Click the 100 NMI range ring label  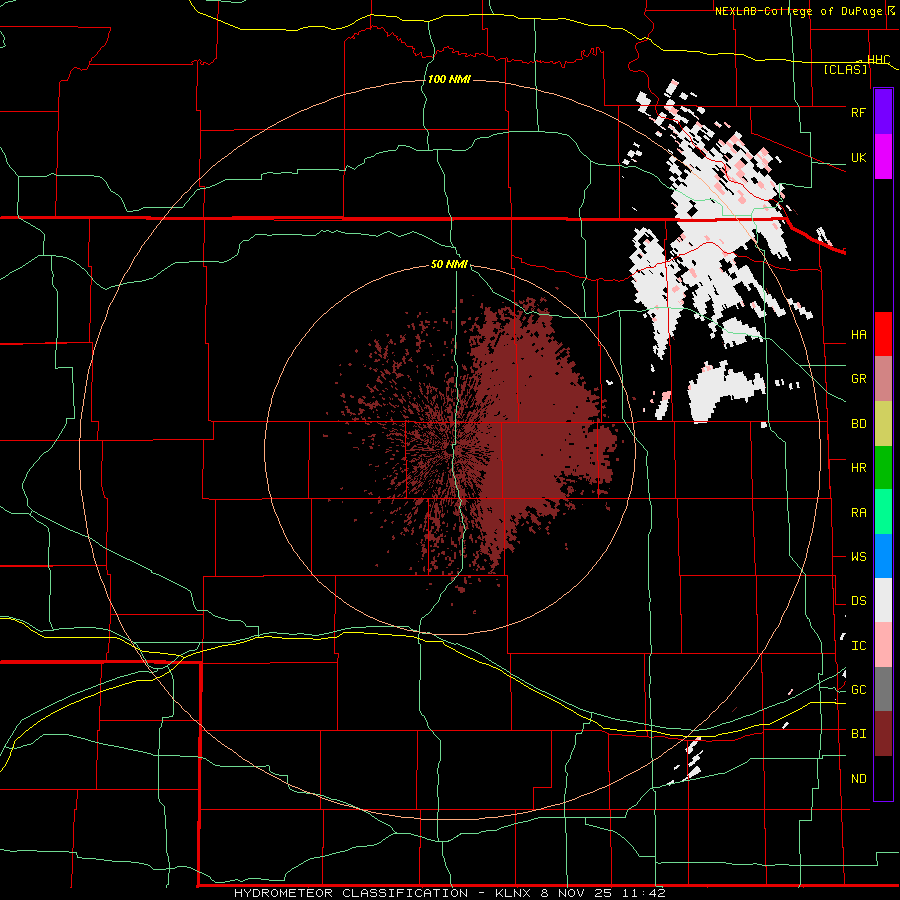pos(449,79)
